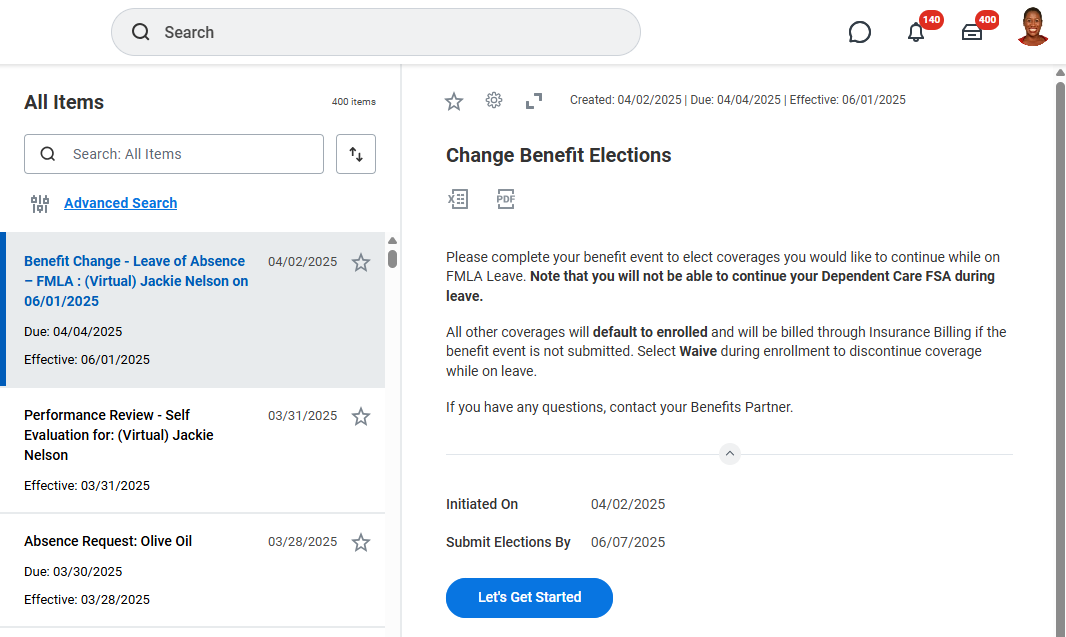Star the Absence Request: Olive Oil item
The image size is (1066, 637).
[x=361, y=543]
